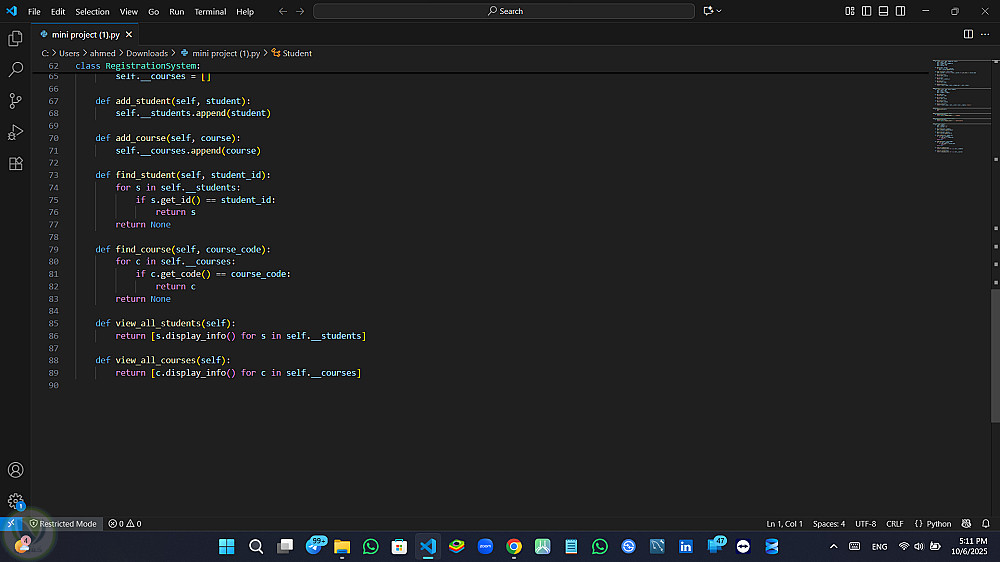Open the Search view in activity bar
The width and height of the screenshot is (1000, 562).
point(15,70)
